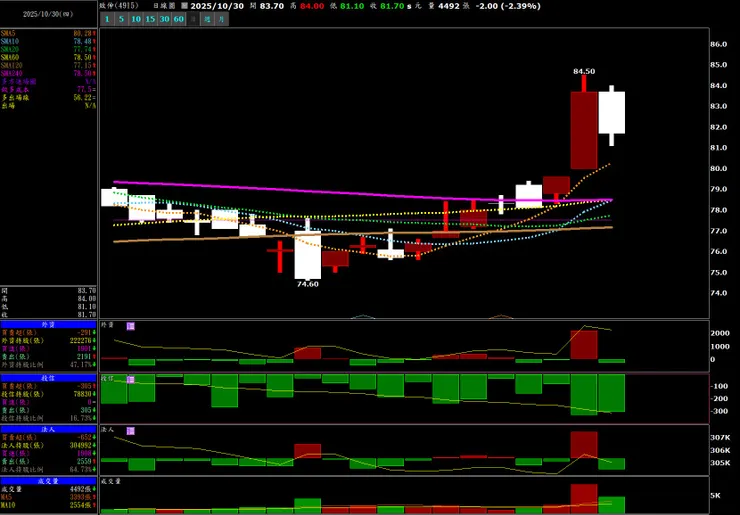Image resolution: width=740 pixels, height=515 pixels.
Task: Choose the 60-minute timeframe button
Action: pos(178,19)
